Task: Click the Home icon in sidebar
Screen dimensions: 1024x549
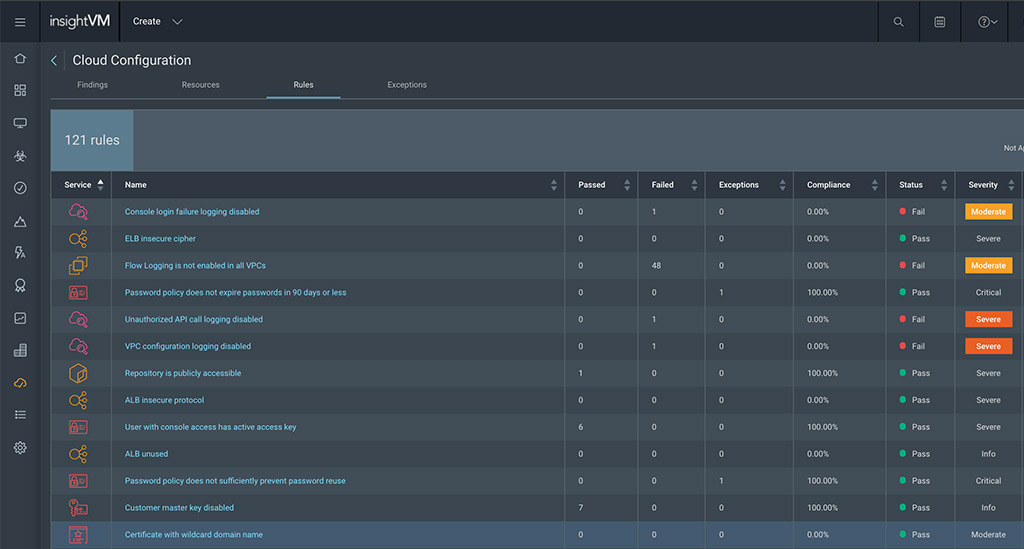Action: pyautogui.click(x=20, y=58)
